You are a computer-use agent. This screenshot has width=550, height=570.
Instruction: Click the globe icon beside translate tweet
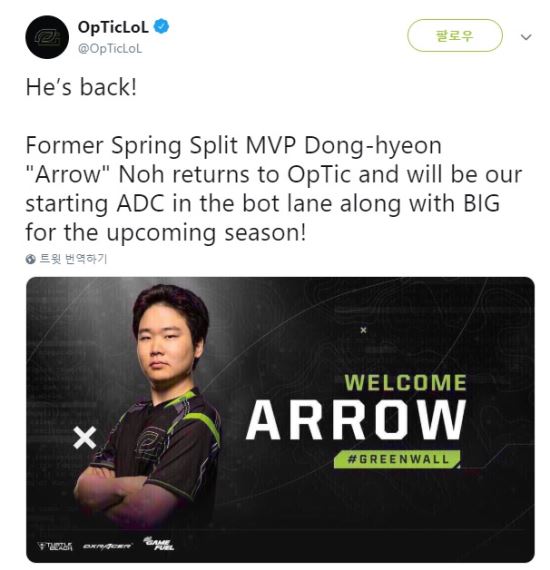pos(31,259)
